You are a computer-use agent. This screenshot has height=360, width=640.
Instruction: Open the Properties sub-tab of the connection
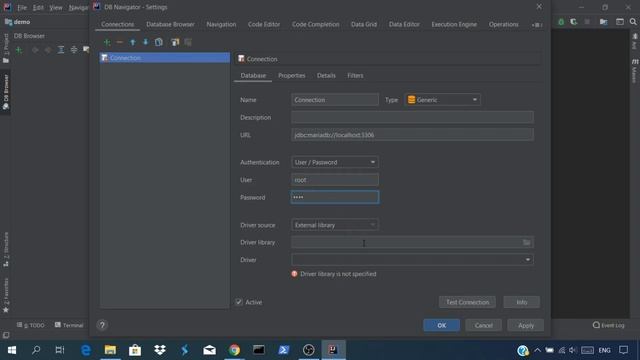point(291,76)
